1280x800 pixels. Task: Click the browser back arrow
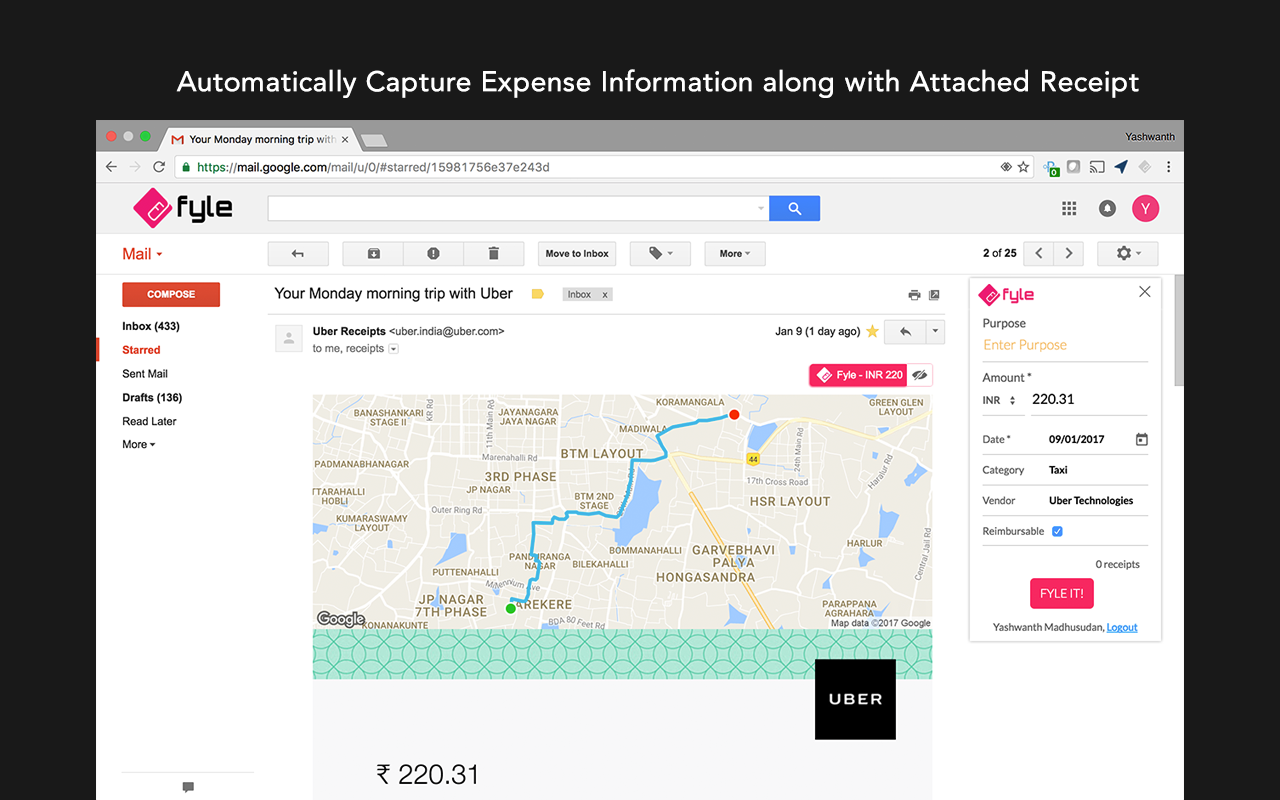[111, 167]
